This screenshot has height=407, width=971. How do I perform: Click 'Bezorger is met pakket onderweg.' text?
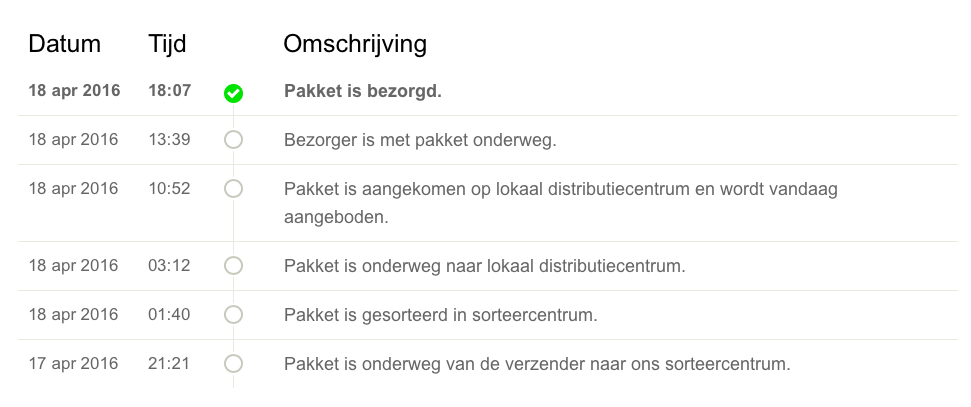point(420,140)
